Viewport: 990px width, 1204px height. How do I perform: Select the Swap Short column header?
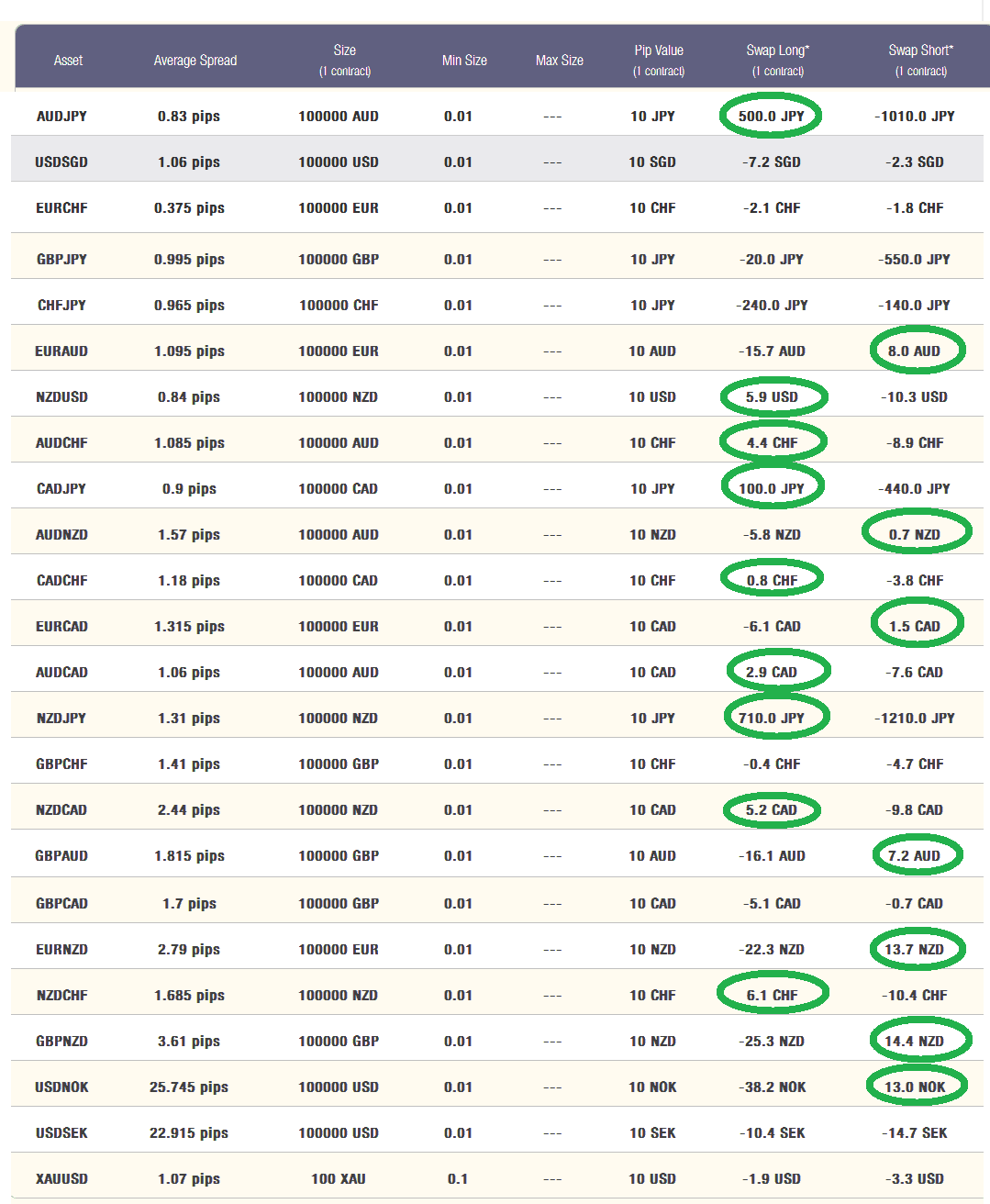920,60
